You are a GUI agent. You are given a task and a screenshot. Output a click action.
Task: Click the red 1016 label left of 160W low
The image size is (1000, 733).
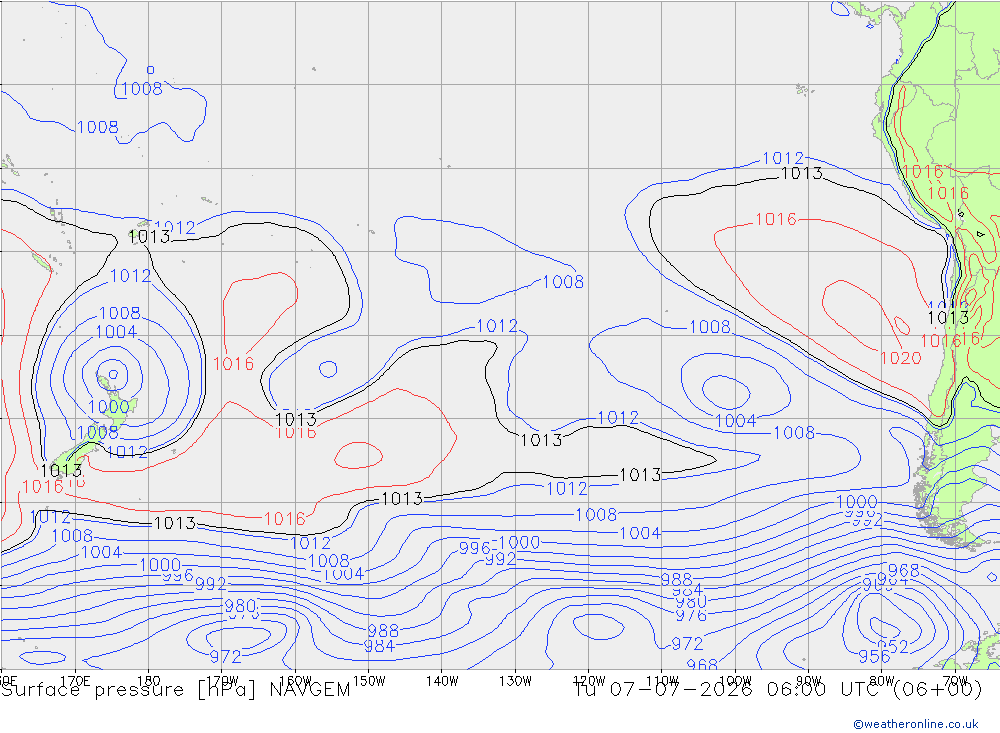click(233, 364)
